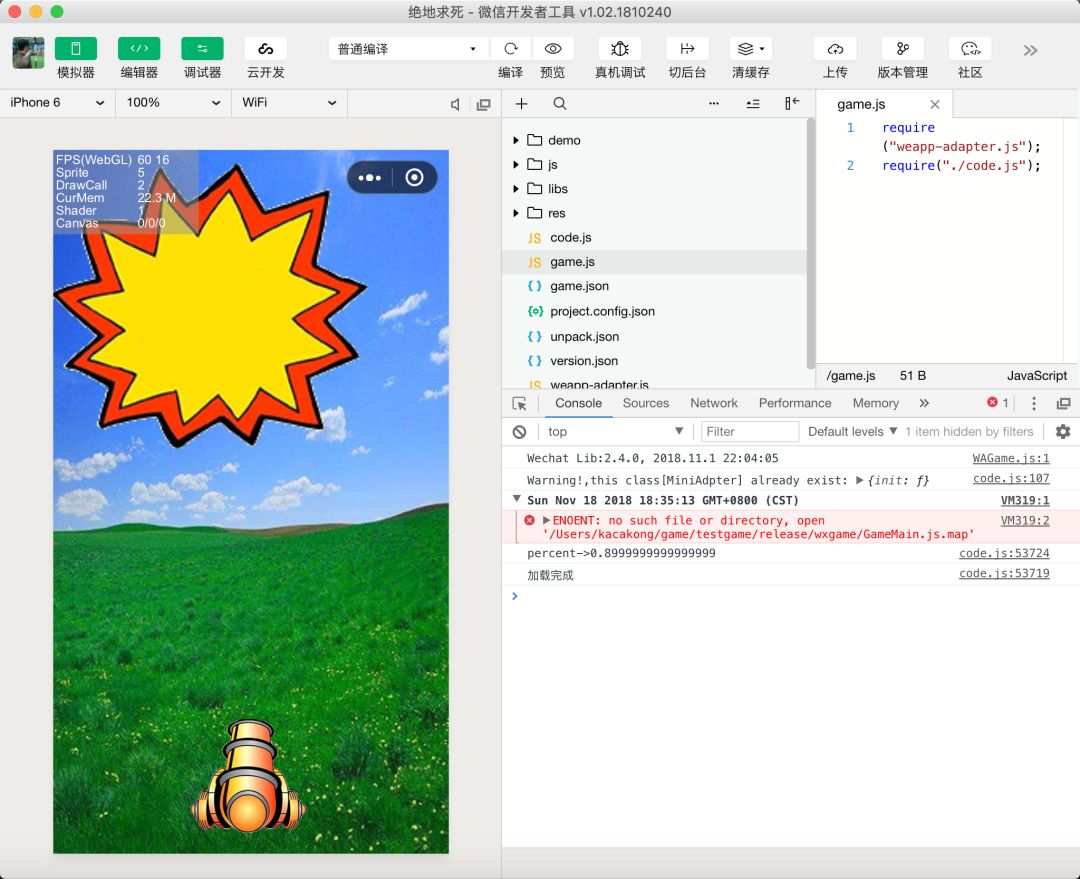Select project.config.json in file tree
Image resolution: width=1080 pixels, height=879 pixels.
click(x=602, y=311)
